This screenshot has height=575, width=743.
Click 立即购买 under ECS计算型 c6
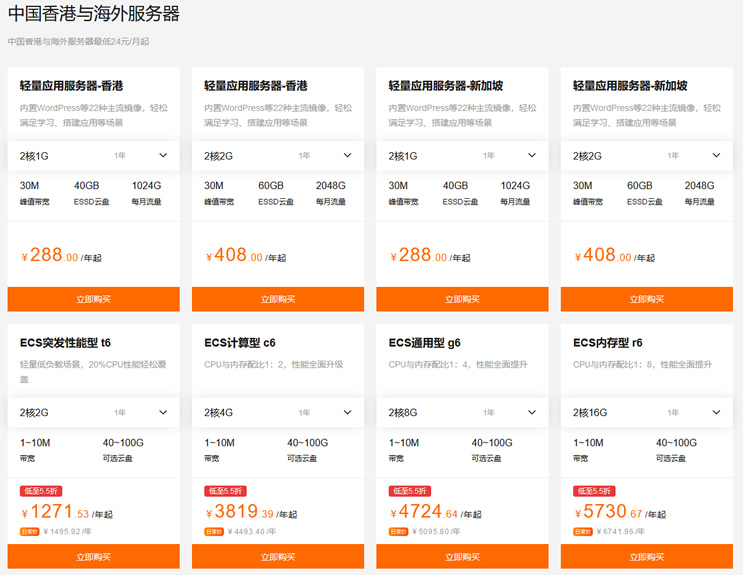click(x=278, y=556)
